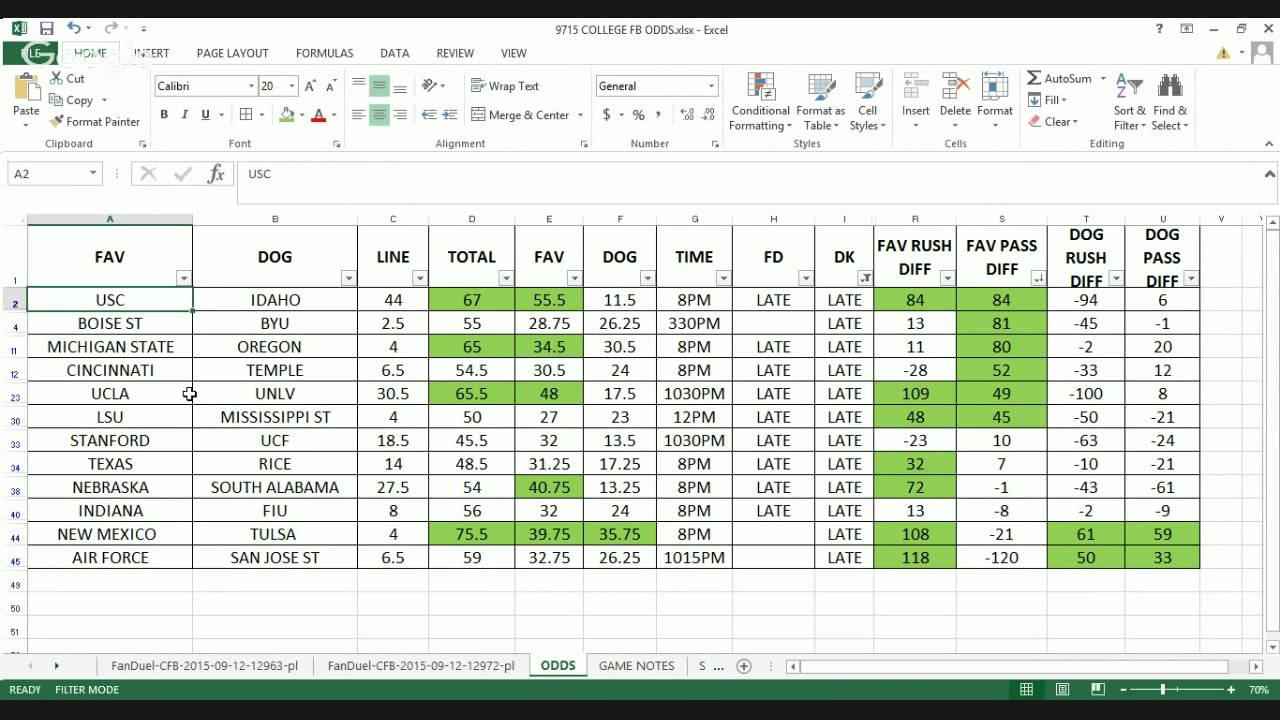Open the filter dropdown on LINE column
The height and width of the screenshot is (720, 1280).
[x=420, y=278]
